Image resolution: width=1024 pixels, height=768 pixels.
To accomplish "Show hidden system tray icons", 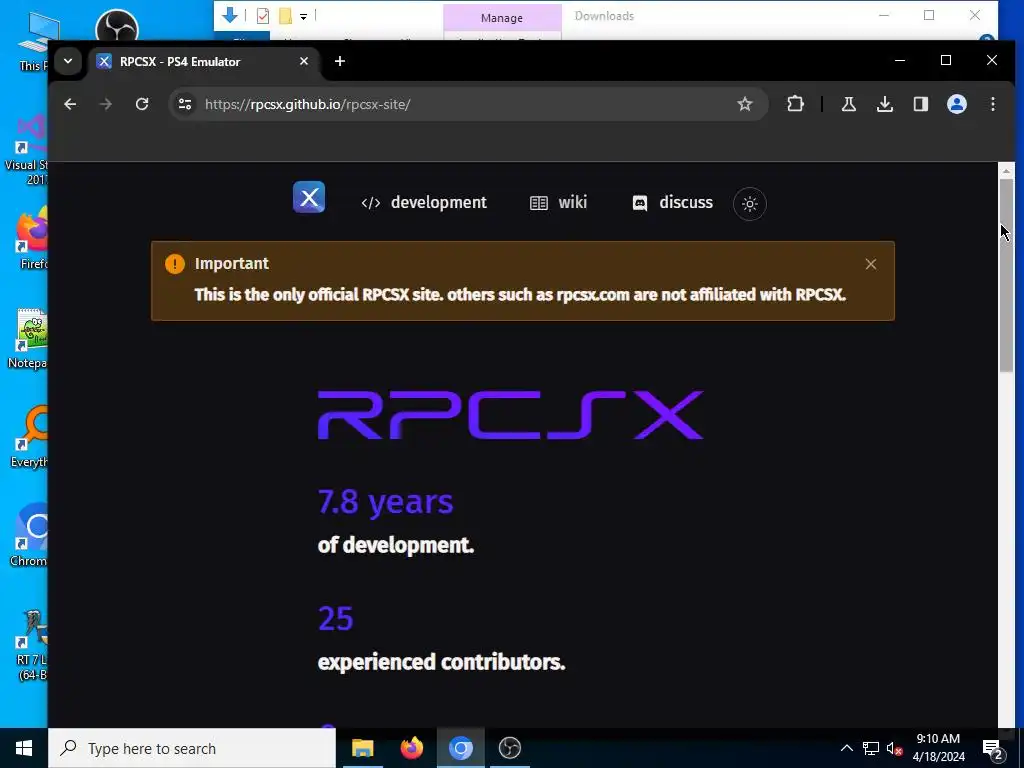I will [x=846, y=748].
